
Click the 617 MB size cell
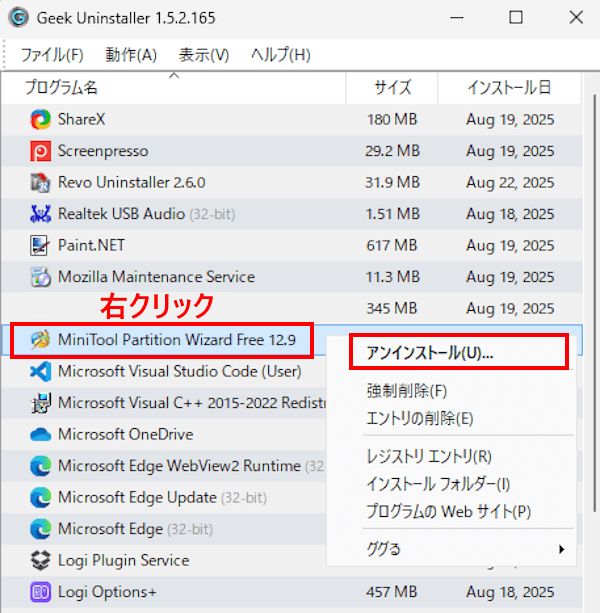[392, 246]
